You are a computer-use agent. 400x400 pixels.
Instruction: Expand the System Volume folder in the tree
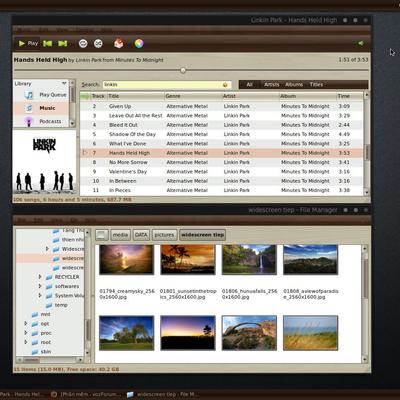click(x=40, y=295)
